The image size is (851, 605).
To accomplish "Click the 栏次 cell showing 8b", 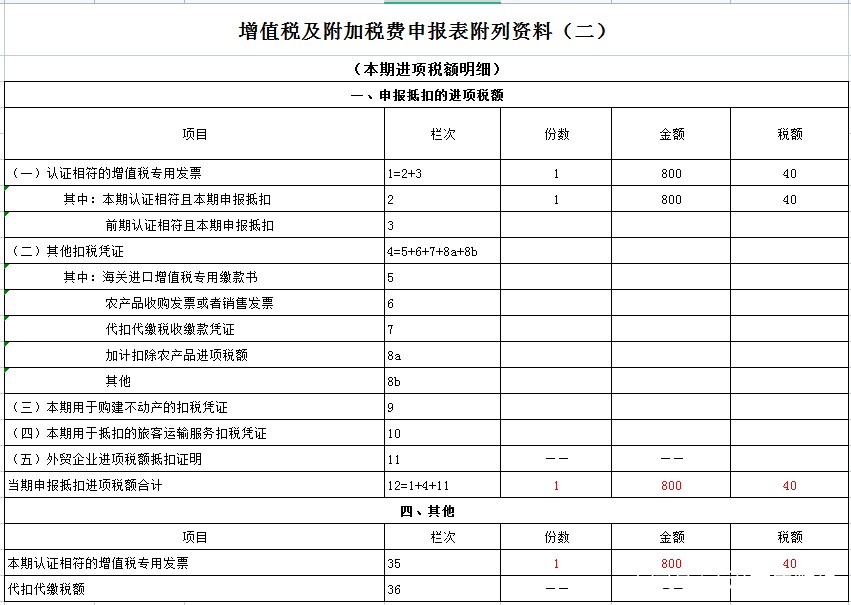I will pos(442,381).
